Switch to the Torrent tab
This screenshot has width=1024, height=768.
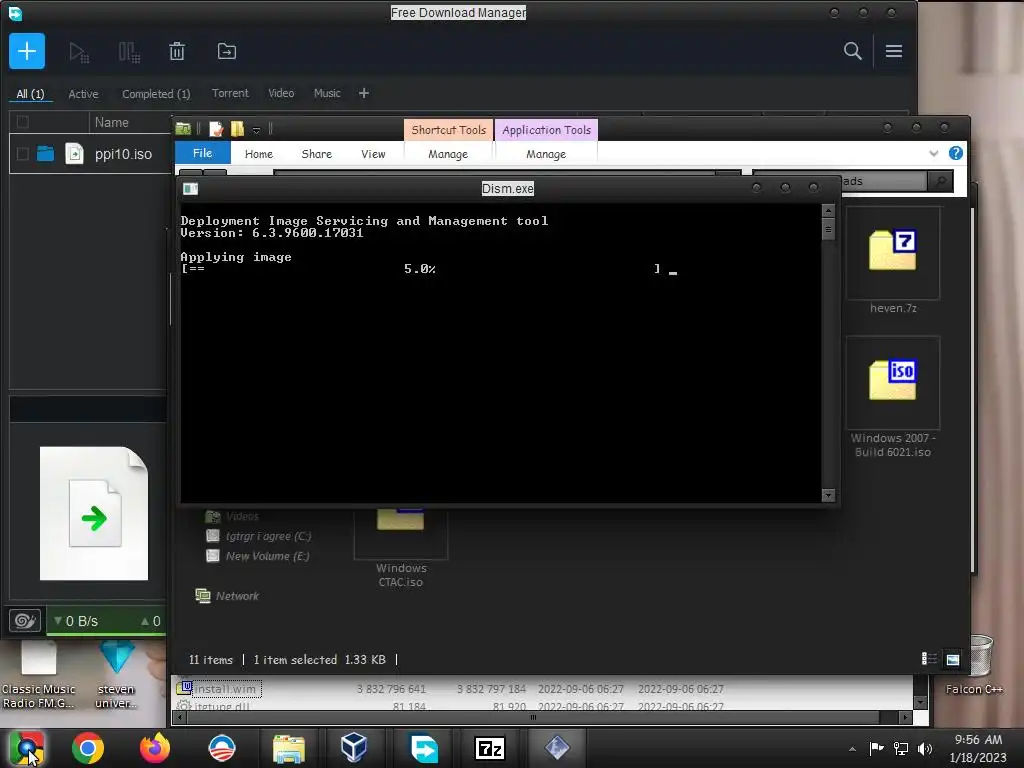230,93
